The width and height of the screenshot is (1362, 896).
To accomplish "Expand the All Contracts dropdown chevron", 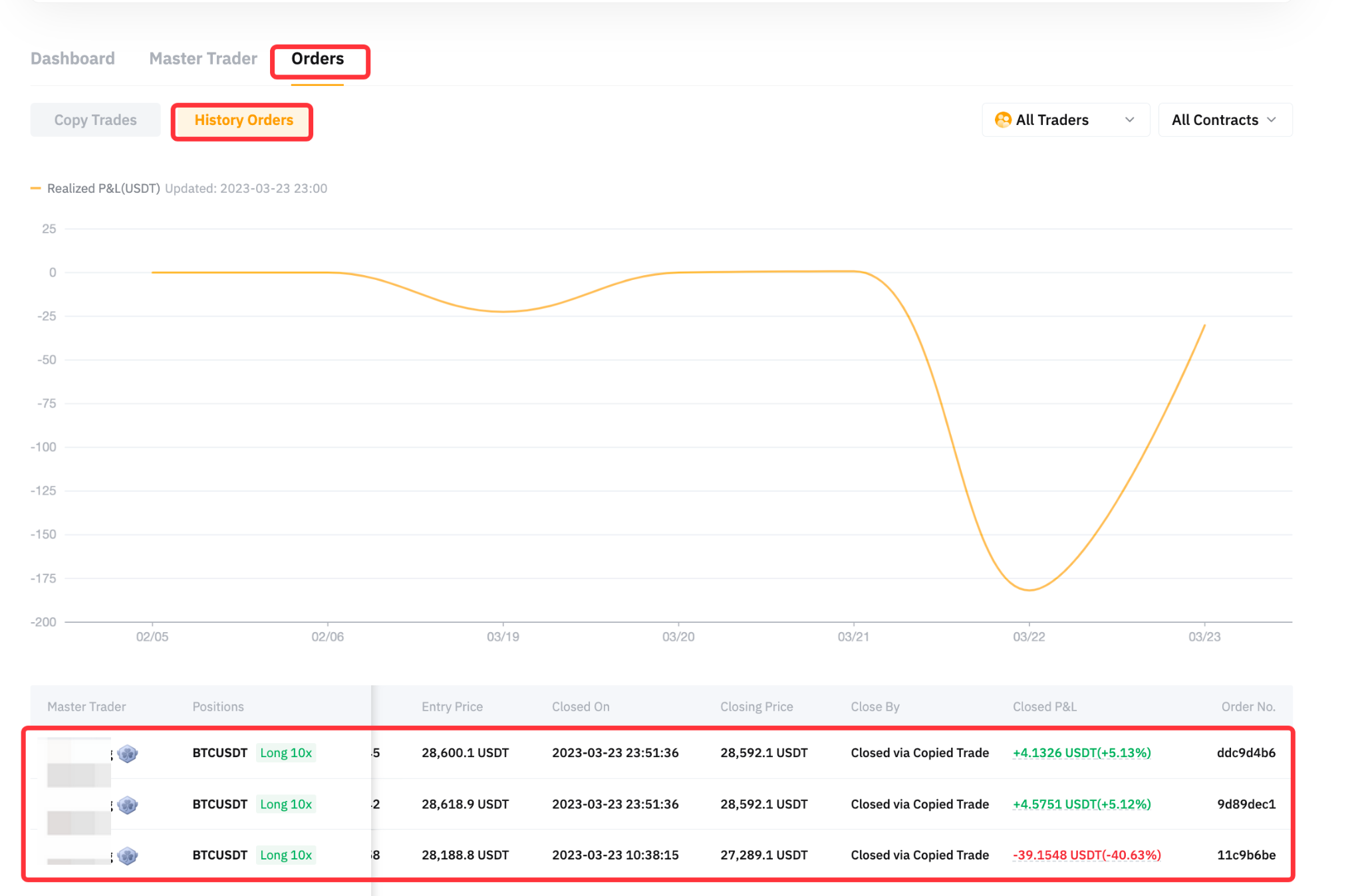I will 1272,120.
